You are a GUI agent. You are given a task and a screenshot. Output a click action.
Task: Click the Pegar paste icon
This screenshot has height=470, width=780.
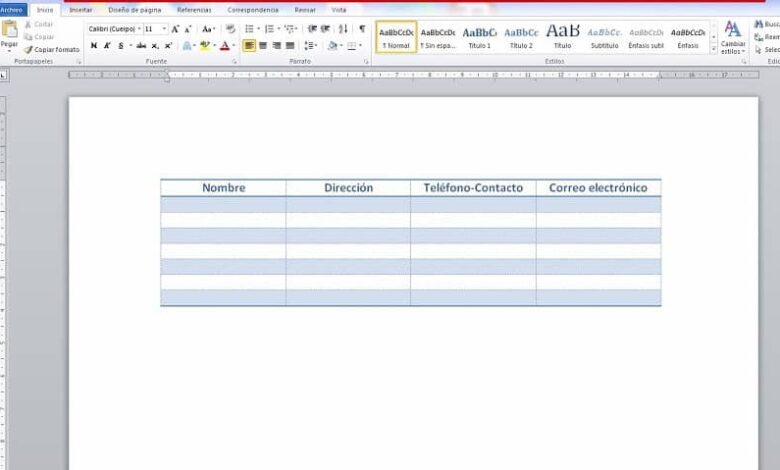[x=9, y=29]
